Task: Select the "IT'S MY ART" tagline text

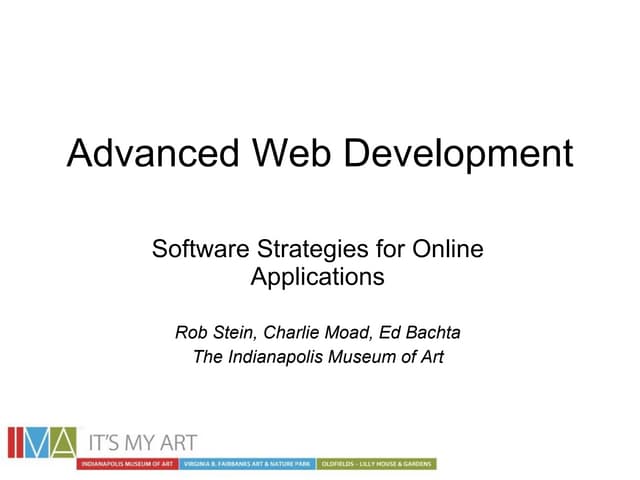Action: [x=140, y=442]
